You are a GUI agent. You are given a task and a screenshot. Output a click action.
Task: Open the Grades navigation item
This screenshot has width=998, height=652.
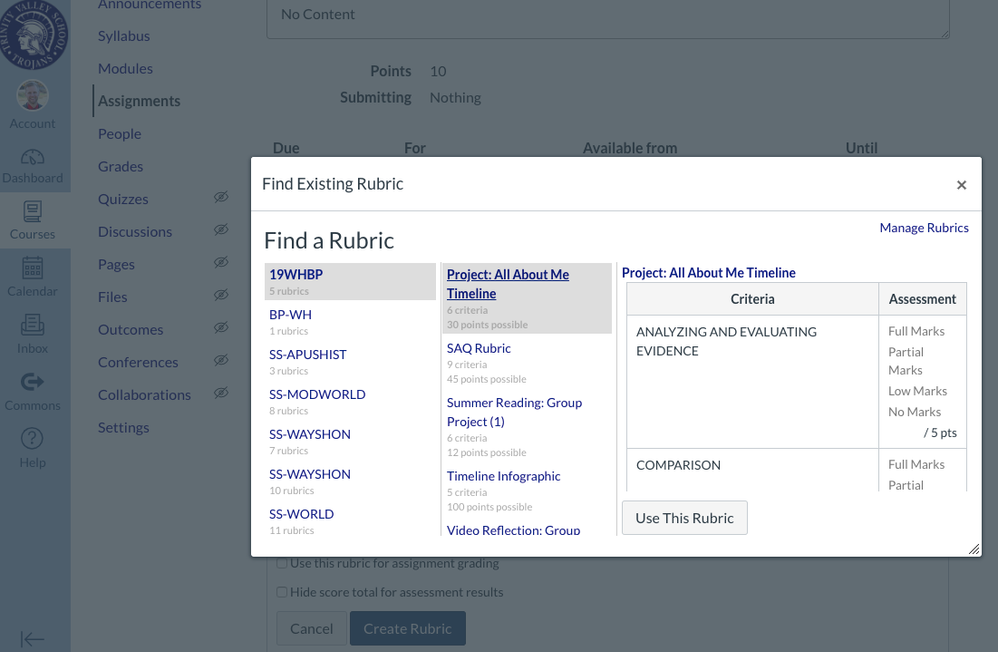(x=123, y=166)
